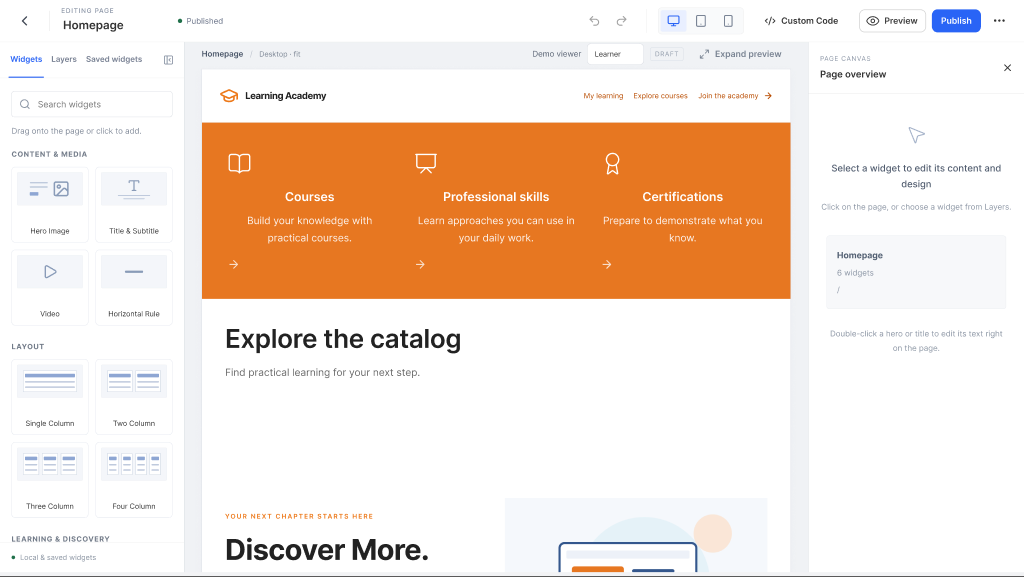
Task: Click the arrow under Professional skills card
Action: 421,264
